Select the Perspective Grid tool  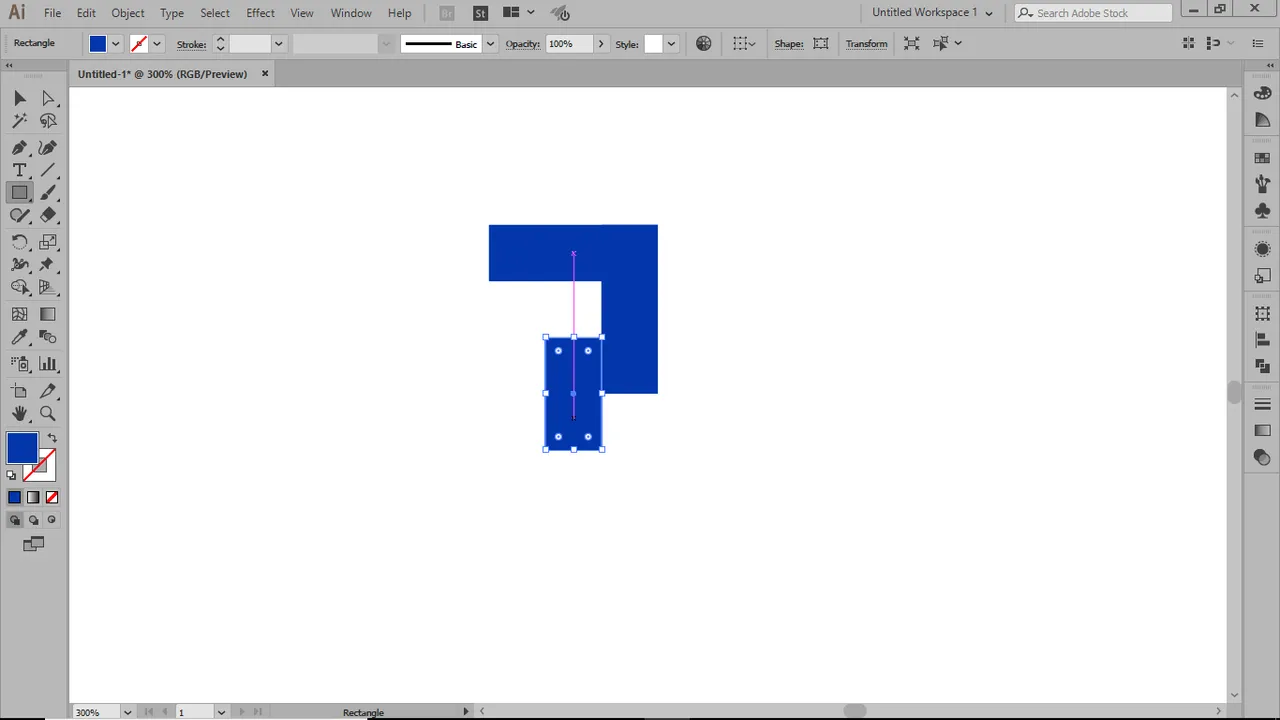(48, 288)
